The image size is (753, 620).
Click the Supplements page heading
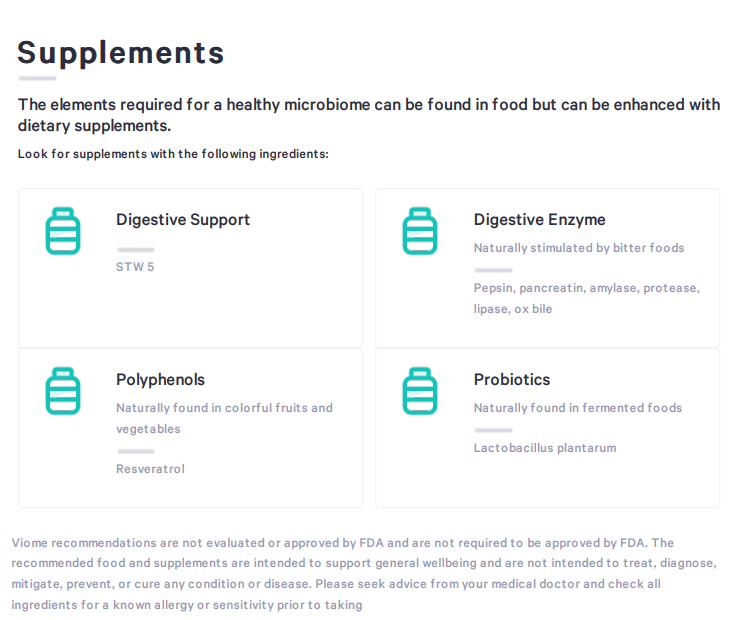coord(121,53)
